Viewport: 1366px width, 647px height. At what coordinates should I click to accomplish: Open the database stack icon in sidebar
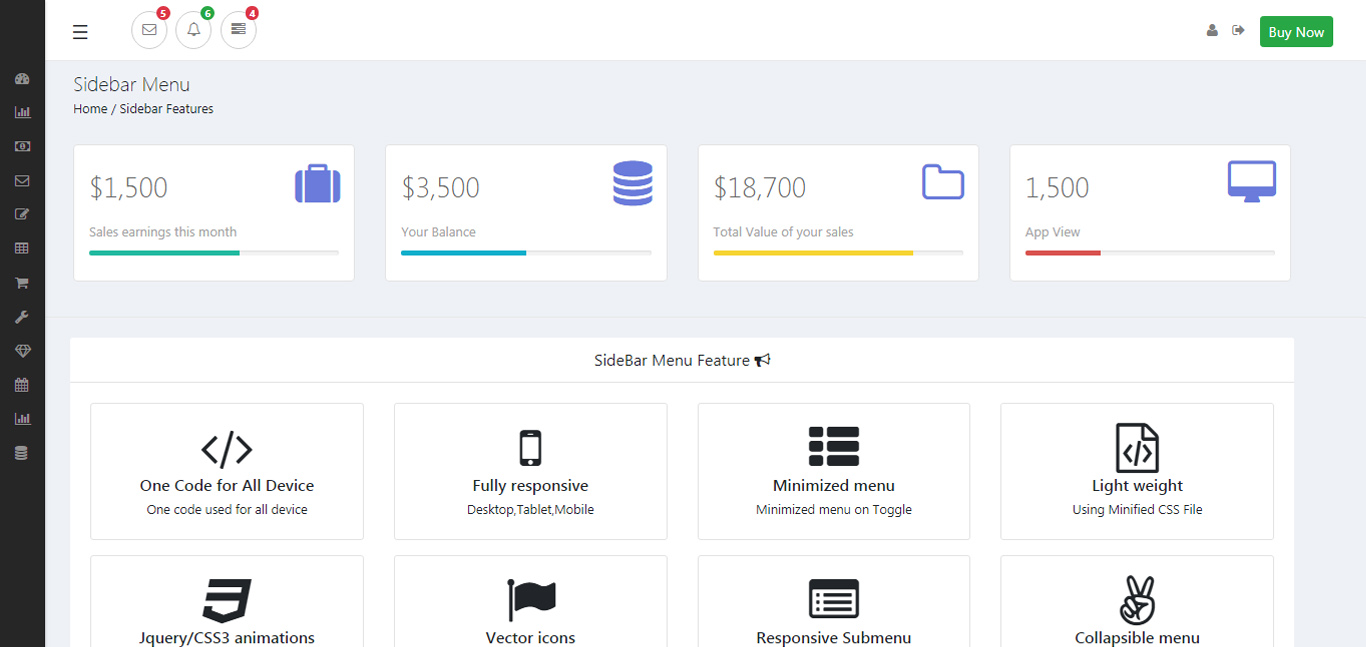coord(22,453)
